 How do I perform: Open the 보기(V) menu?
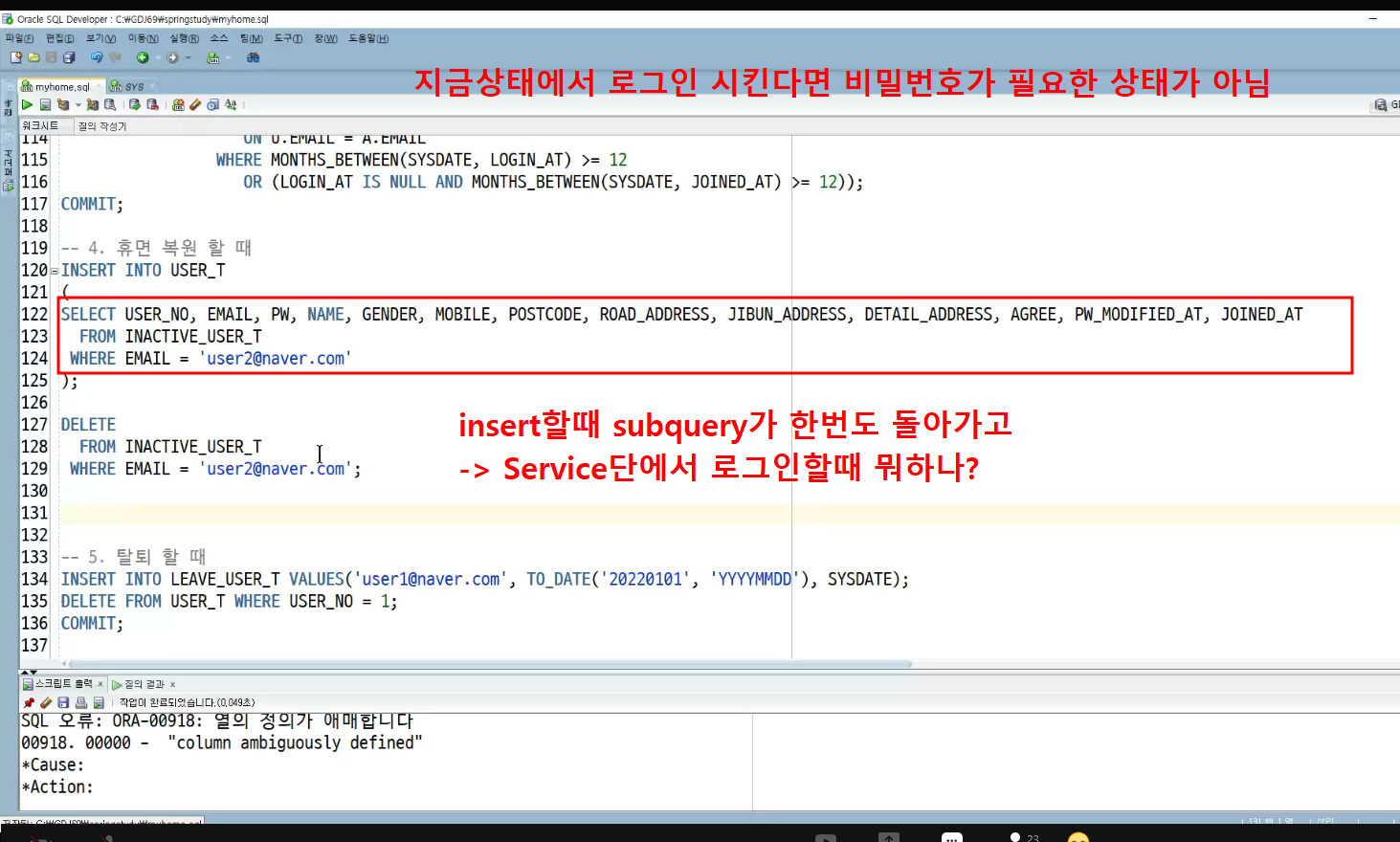point(100,38)
